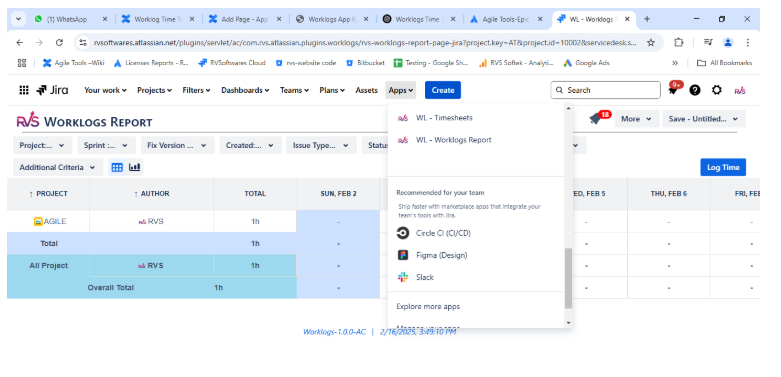Open Jira settings gear icon

coord(716,90)
